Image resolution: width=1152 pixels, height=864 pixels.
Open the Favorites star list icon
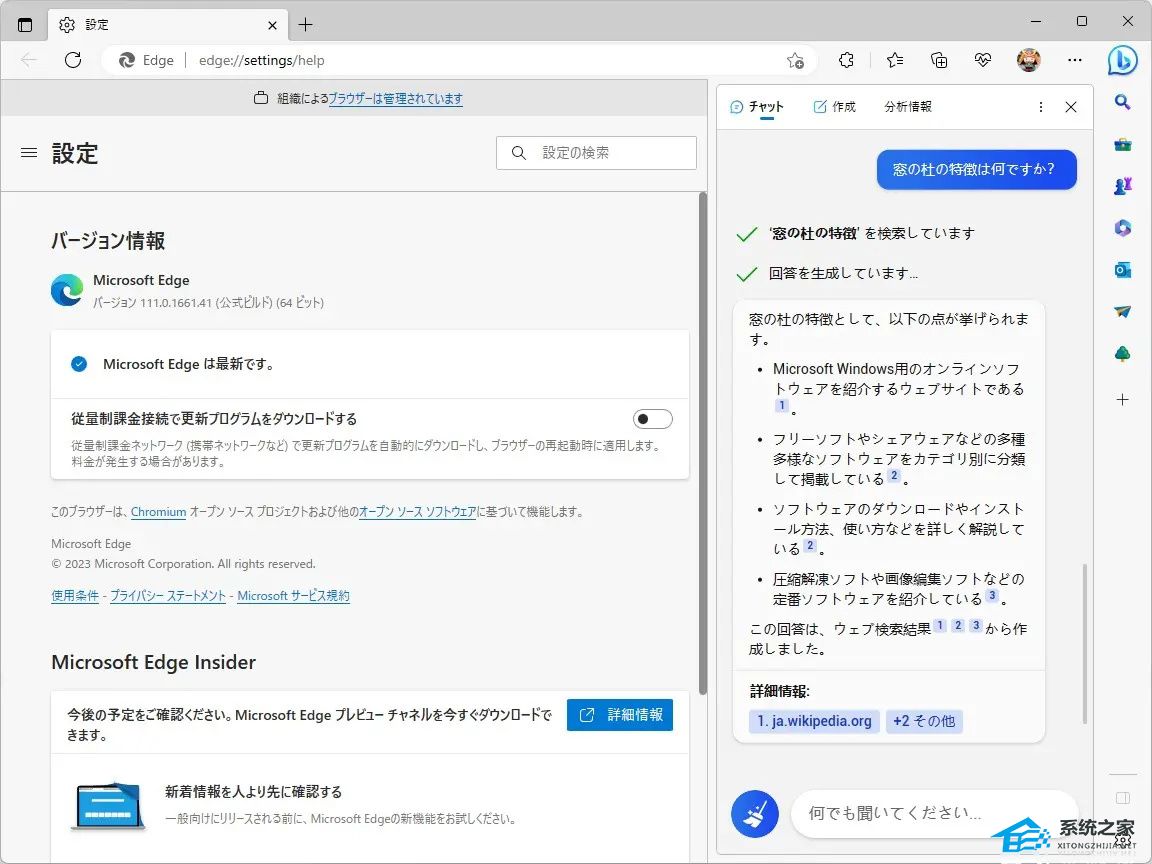click(x=894, y=60)
